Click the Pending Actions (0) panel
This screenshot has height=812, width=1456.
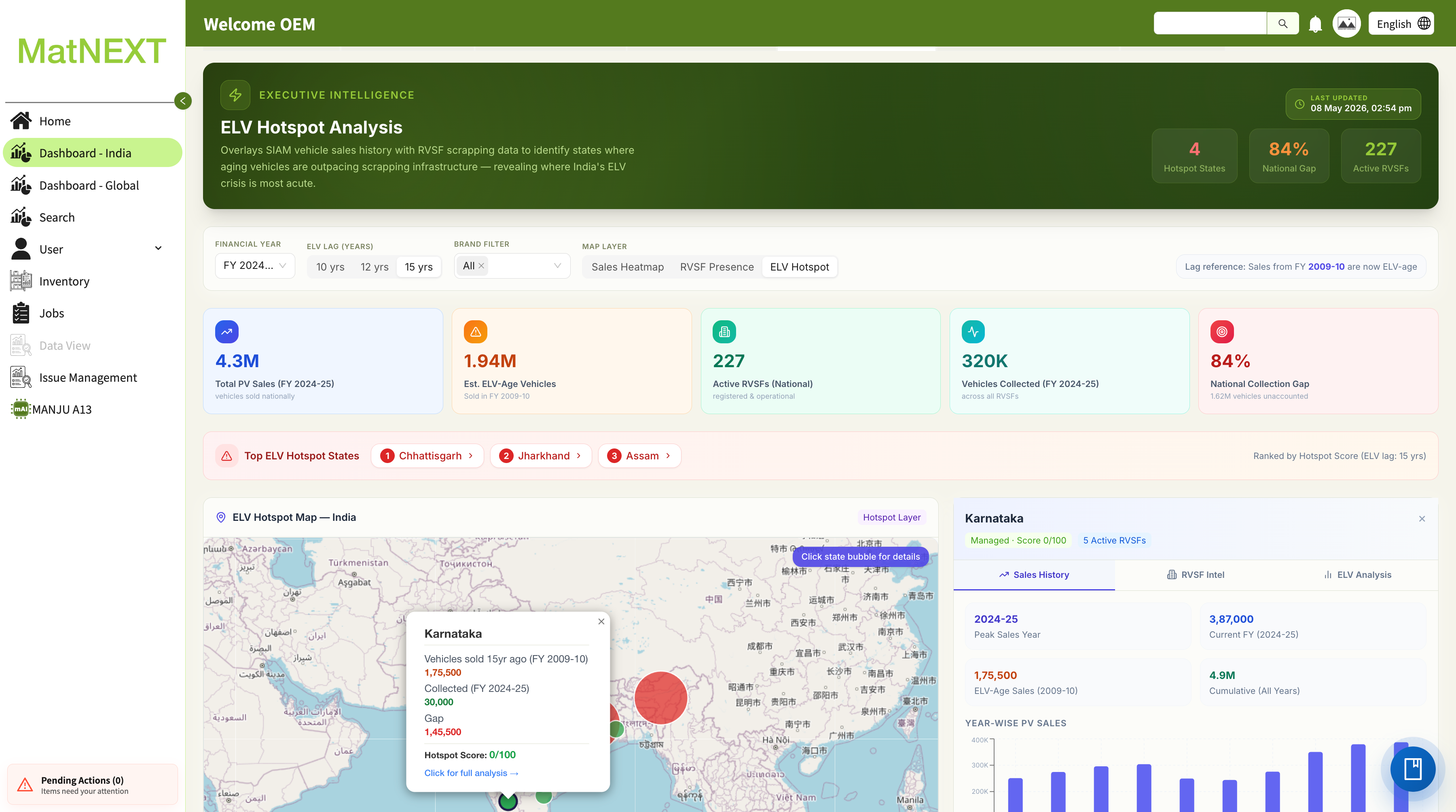[x=92, y=785]
